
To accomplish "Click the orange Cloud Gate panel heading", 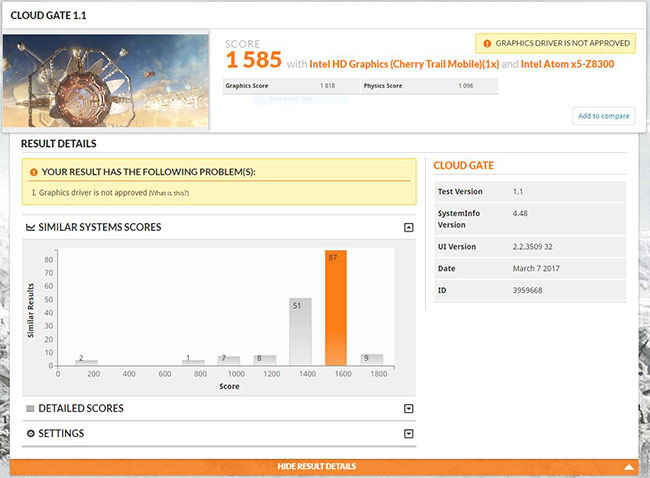I will point(463,165).
